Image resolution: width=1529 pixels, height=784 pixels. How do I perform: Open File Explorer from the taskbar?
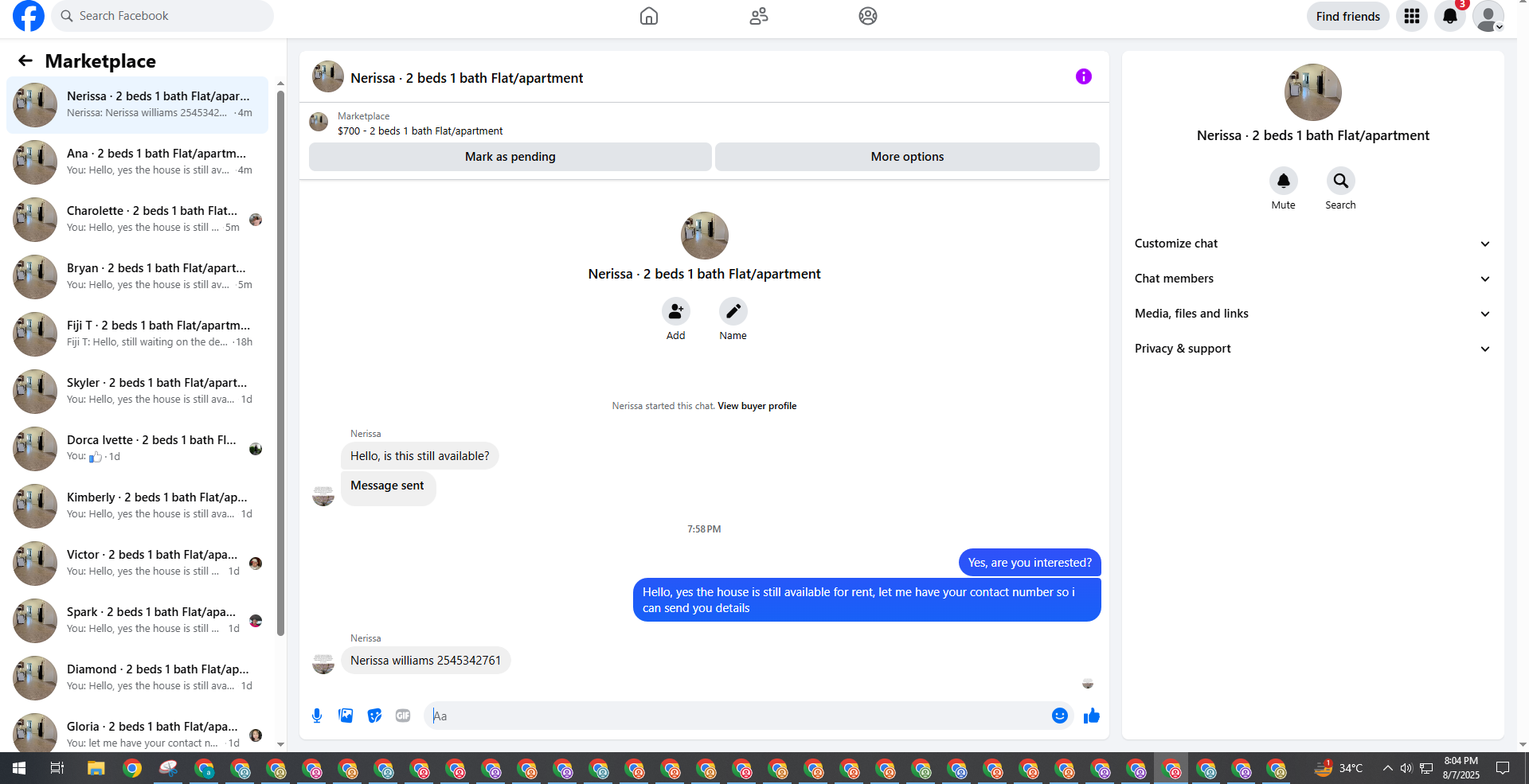pos(96,768)
